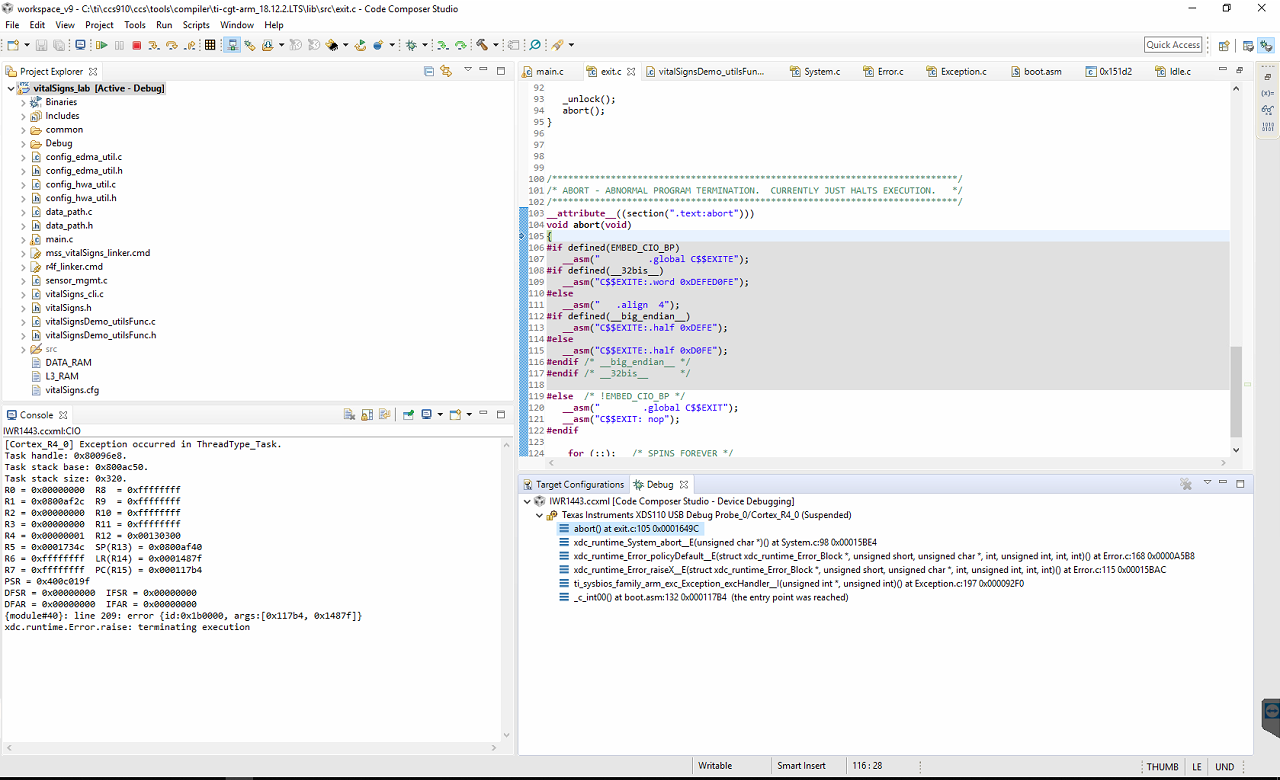Expand the Binaries folder in project tree

[x=23, y=102]
